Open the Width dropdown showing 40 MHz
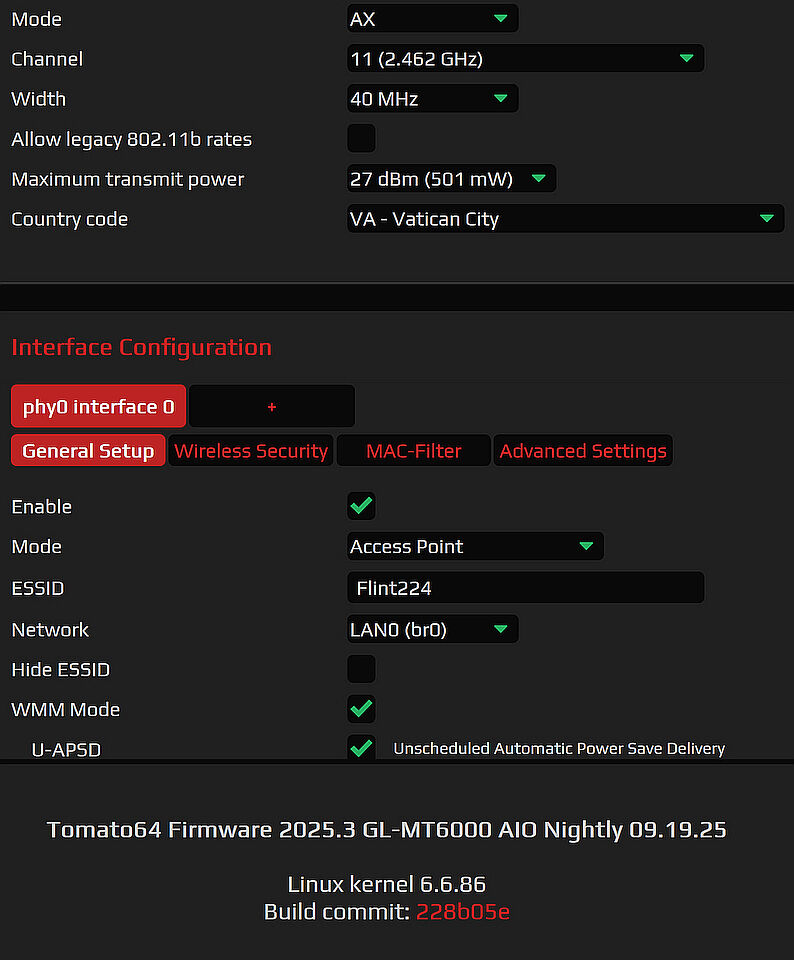 (x=432, y=99)
